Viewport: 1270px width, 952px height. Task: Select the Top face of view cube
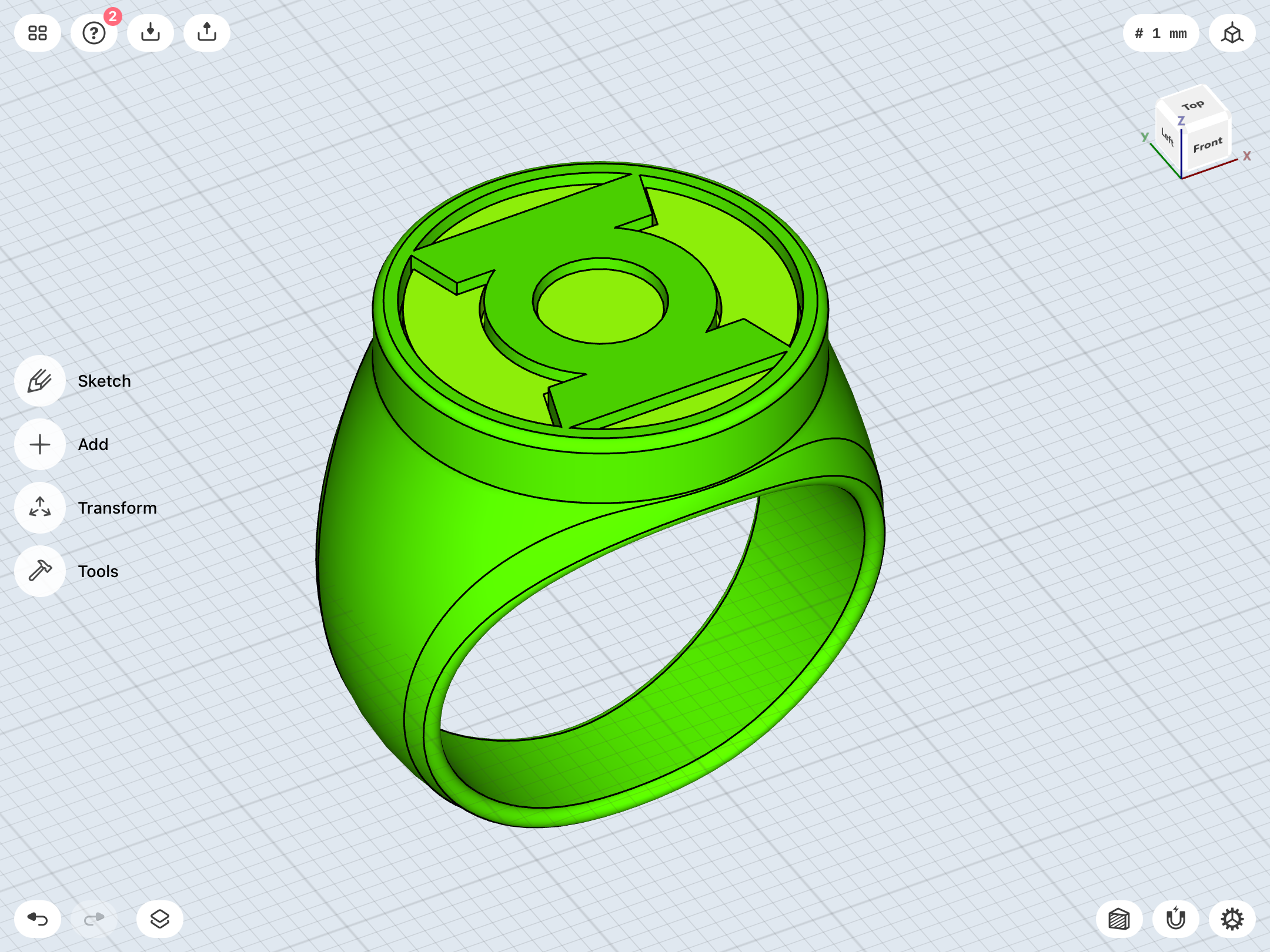click(1192, 106)
